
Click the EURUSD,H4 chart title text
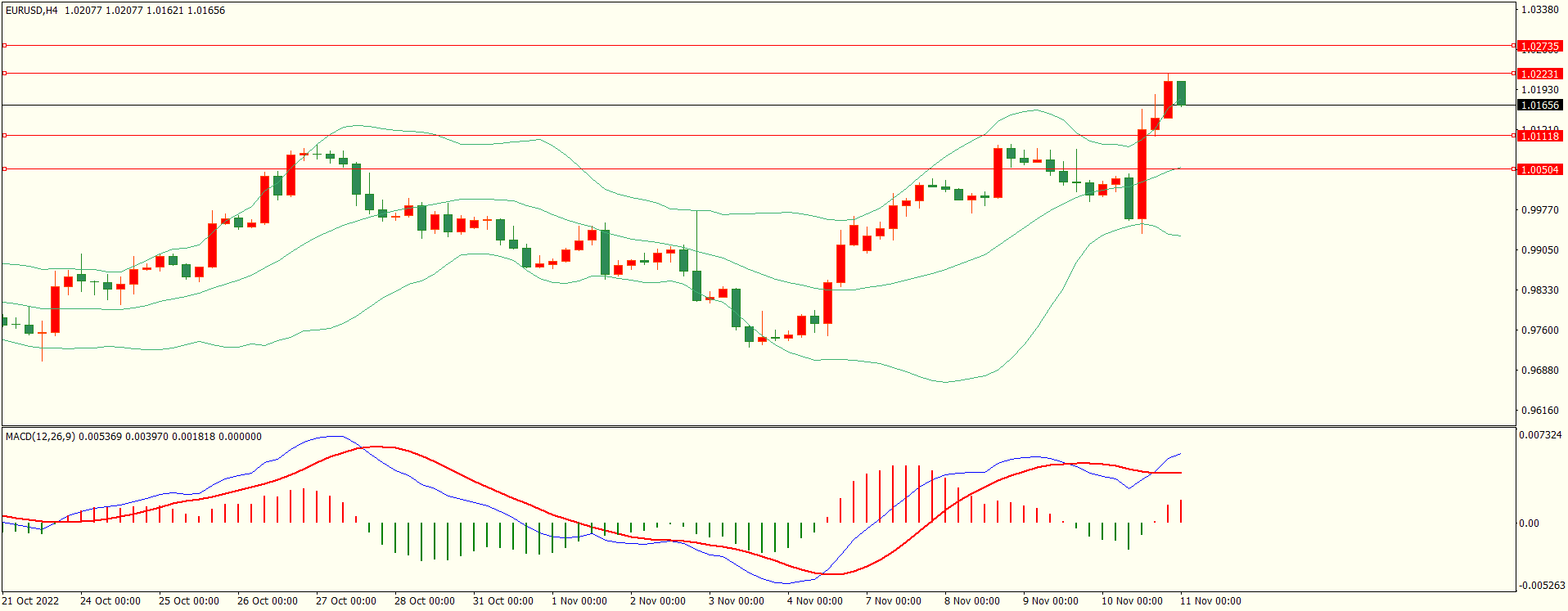(32, 11)
